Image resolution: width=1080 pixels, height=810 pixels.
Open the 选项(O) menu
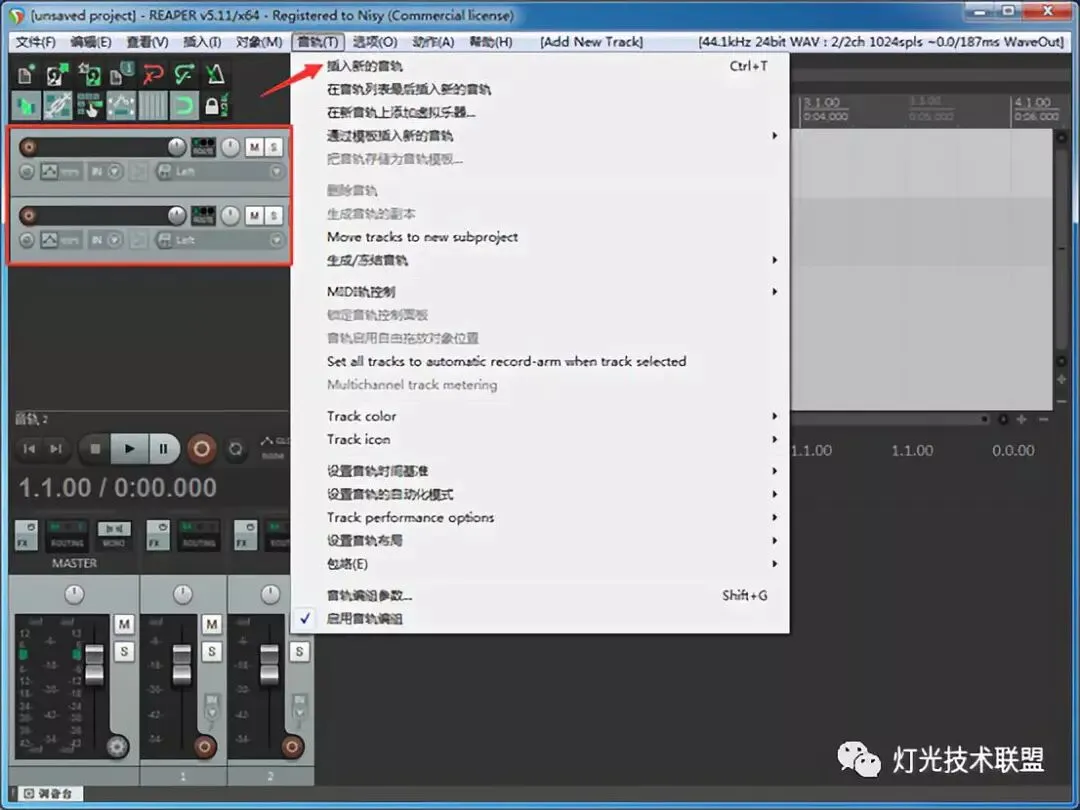375,42
